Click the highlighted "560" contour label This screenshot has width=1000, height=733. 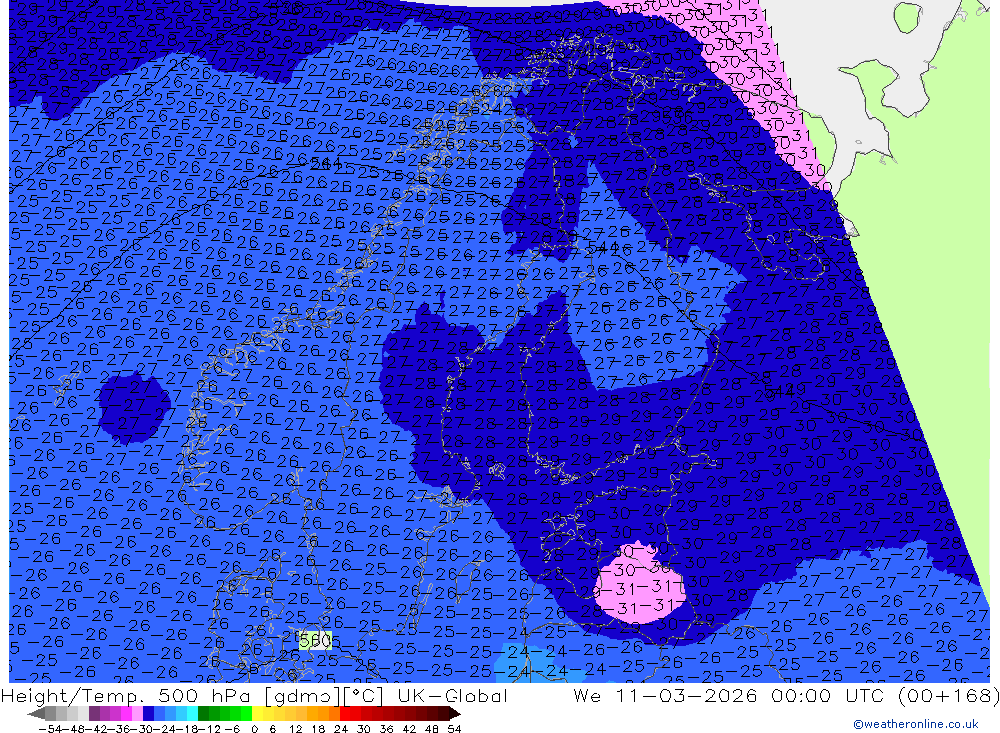315,640
